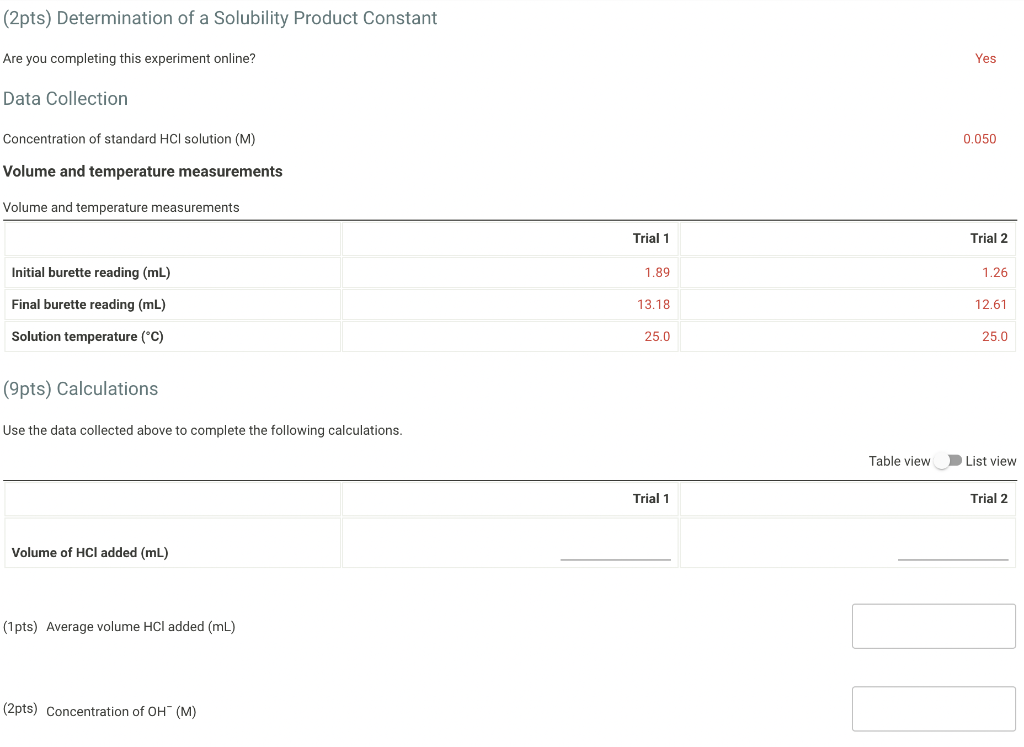
Task: Toggle the view switch to List view
Action: pyautogui.click(x=949, y=461)
